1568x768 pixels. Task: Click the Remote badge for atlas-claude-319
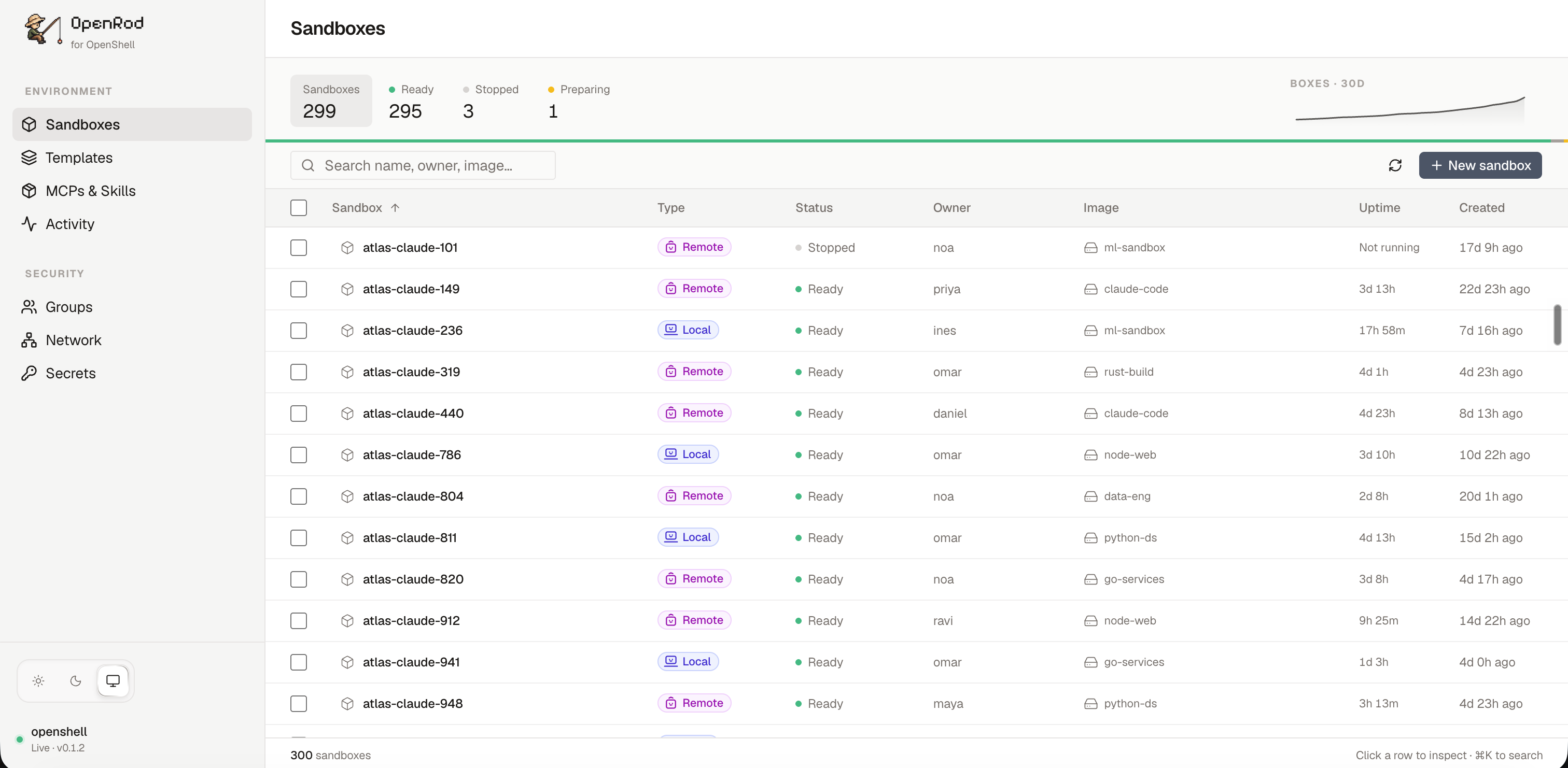[694, 371]
